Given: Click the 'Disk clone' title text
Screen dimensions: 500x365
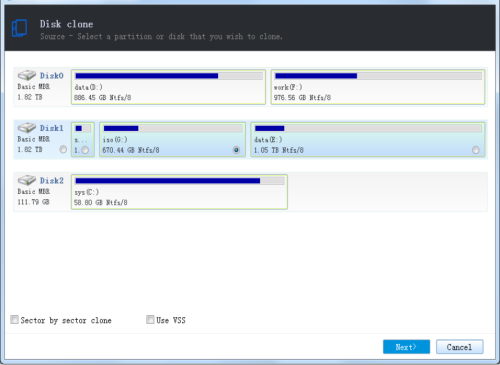Looking at the screenshot, I should (x=66, y=24).
